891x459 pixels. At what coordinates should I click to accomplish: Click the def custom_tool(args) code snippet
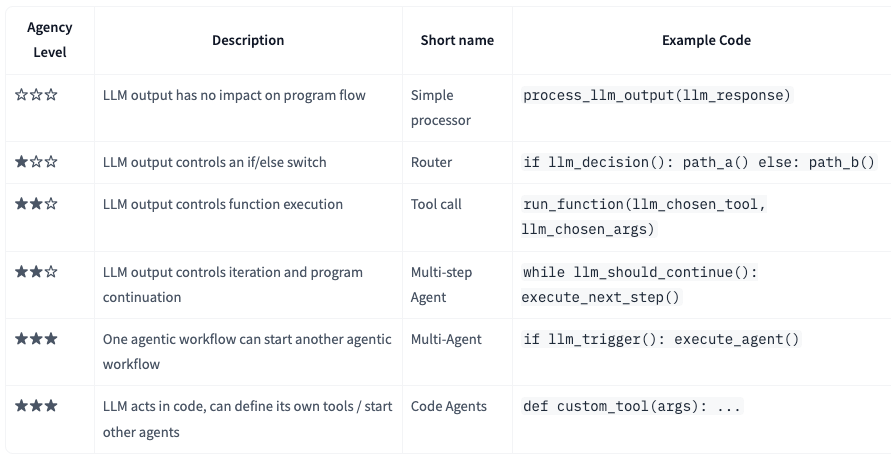632,407
